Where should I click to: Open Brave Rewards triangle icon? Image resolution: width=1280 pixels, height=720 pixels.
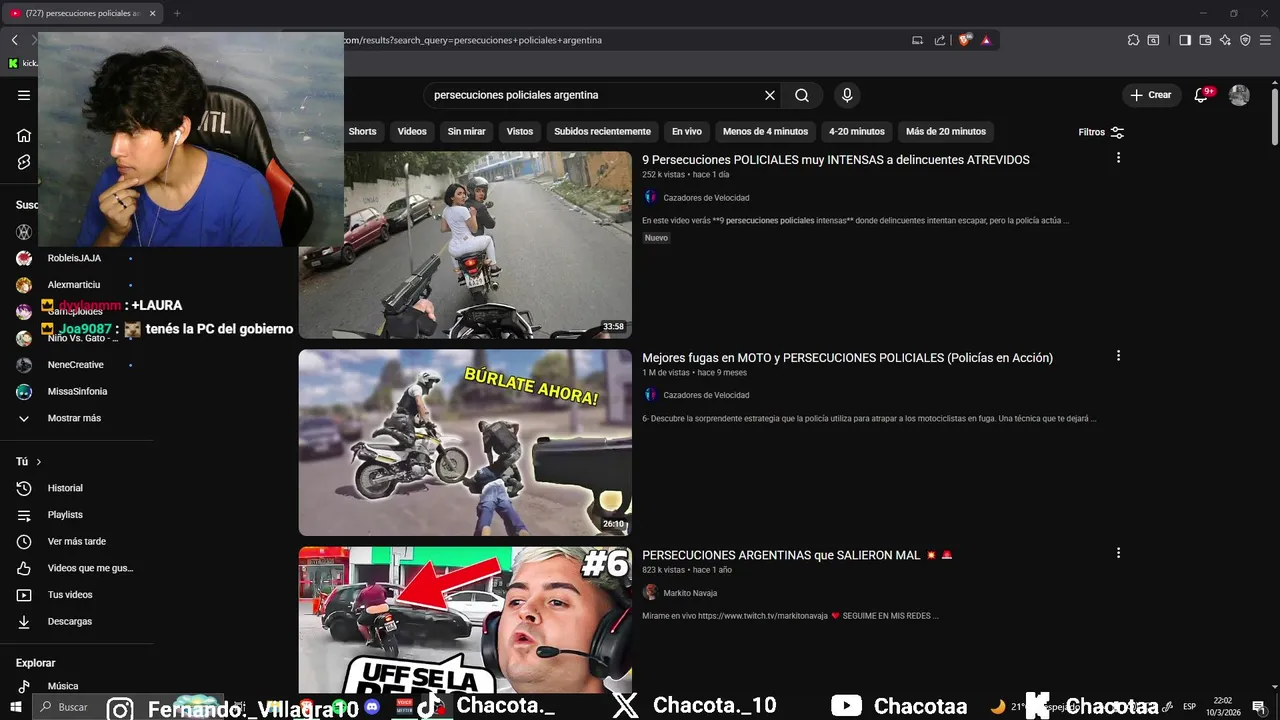pos(986,40)
